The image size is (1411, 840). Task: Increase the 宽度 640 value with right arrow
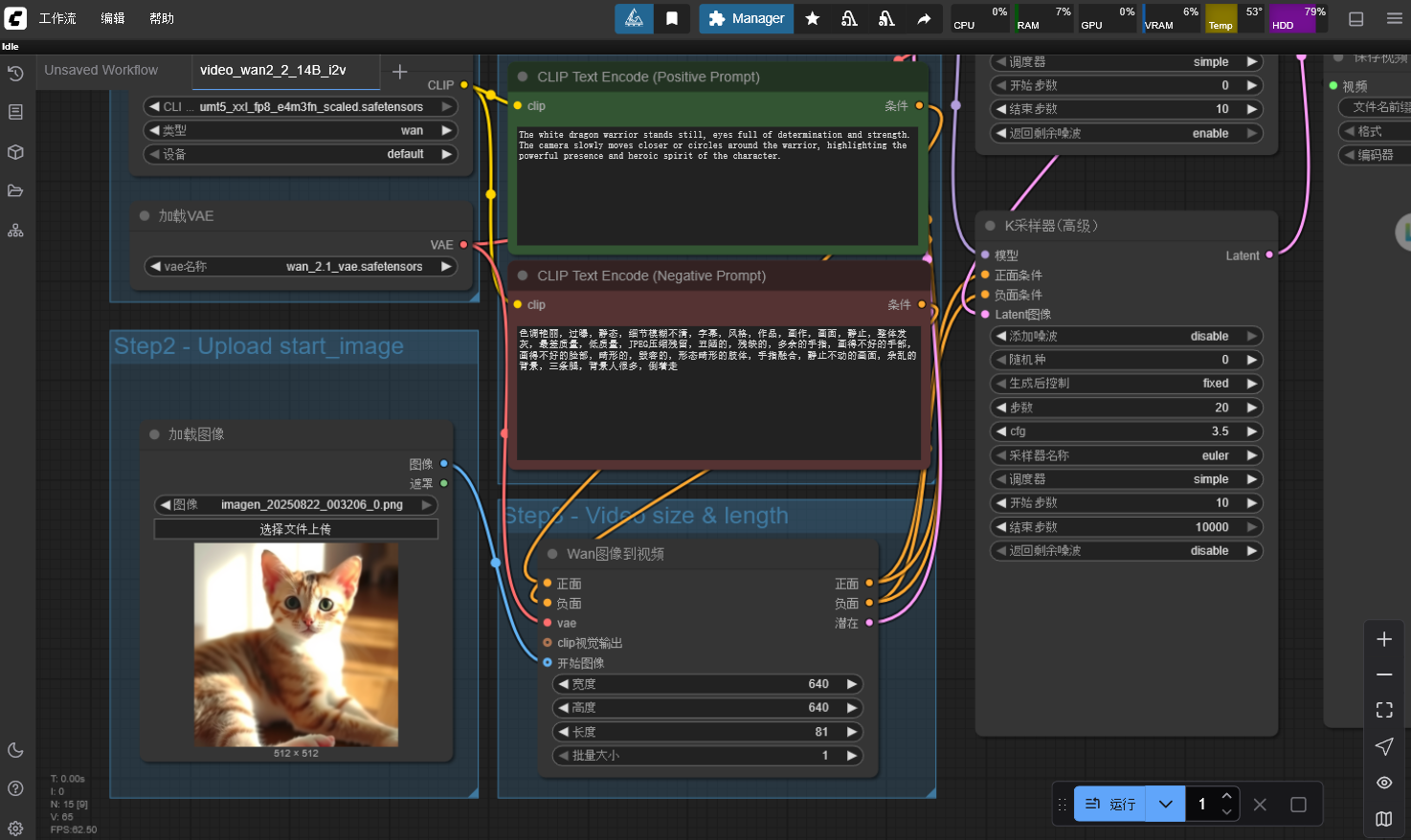tap(851, 684)
